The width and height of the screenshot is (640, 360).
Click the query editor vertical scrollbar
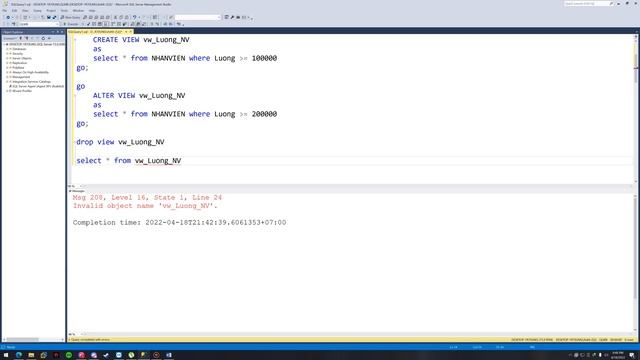click(636, 108)
